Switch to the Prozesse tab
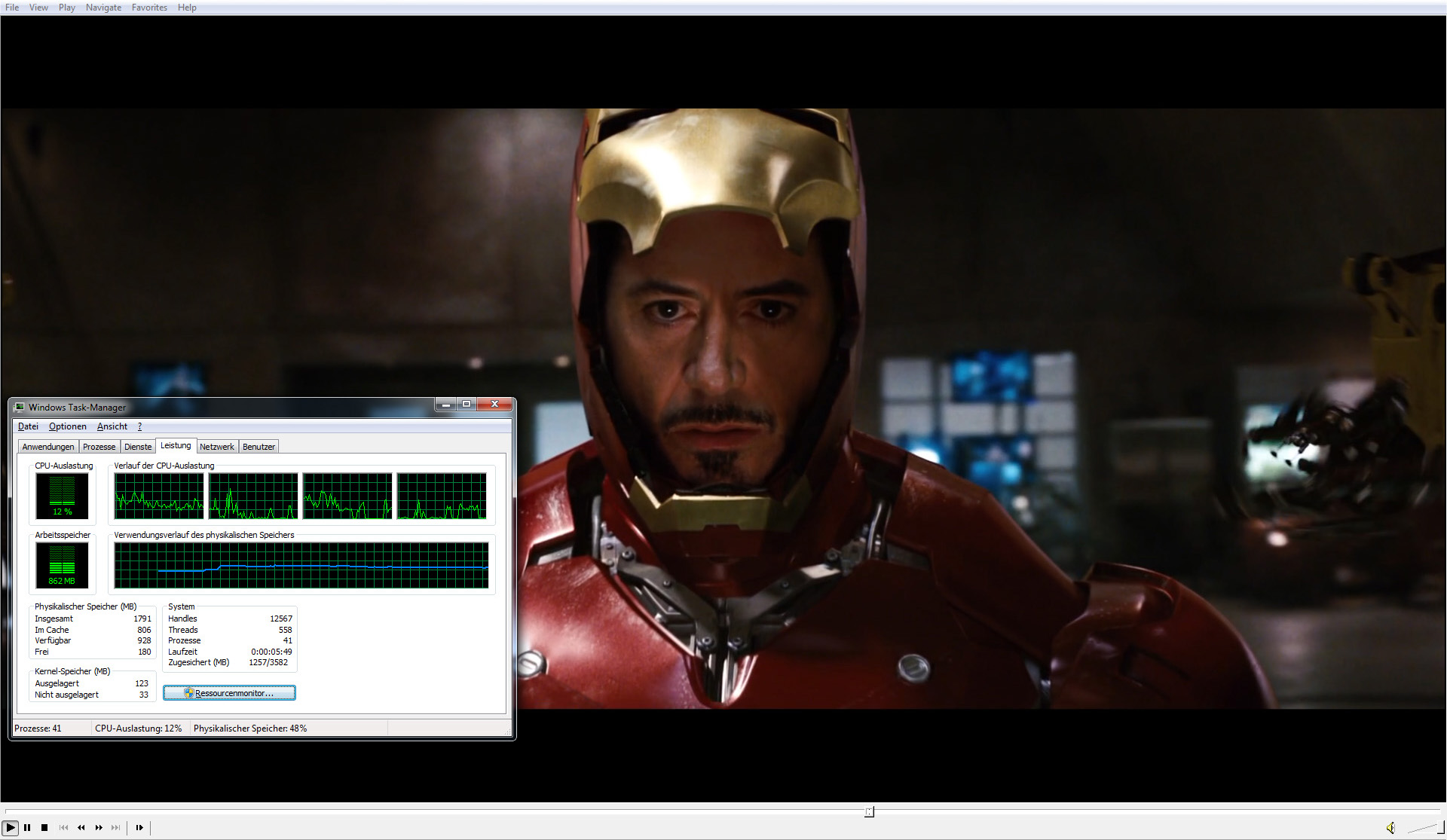Image resolution: width=1447 pixels, height=840 pixels. click(99, 447)
